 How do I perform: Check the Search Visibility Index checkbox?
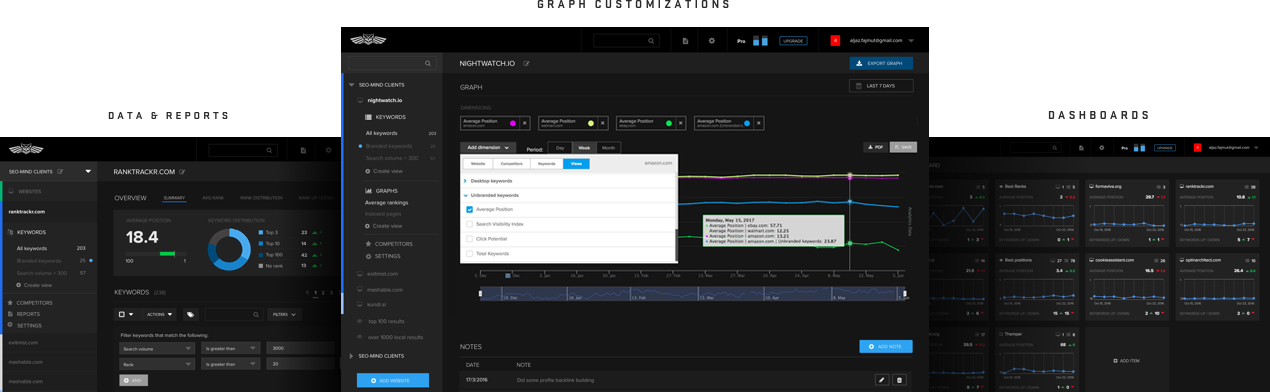click(470, 224)
